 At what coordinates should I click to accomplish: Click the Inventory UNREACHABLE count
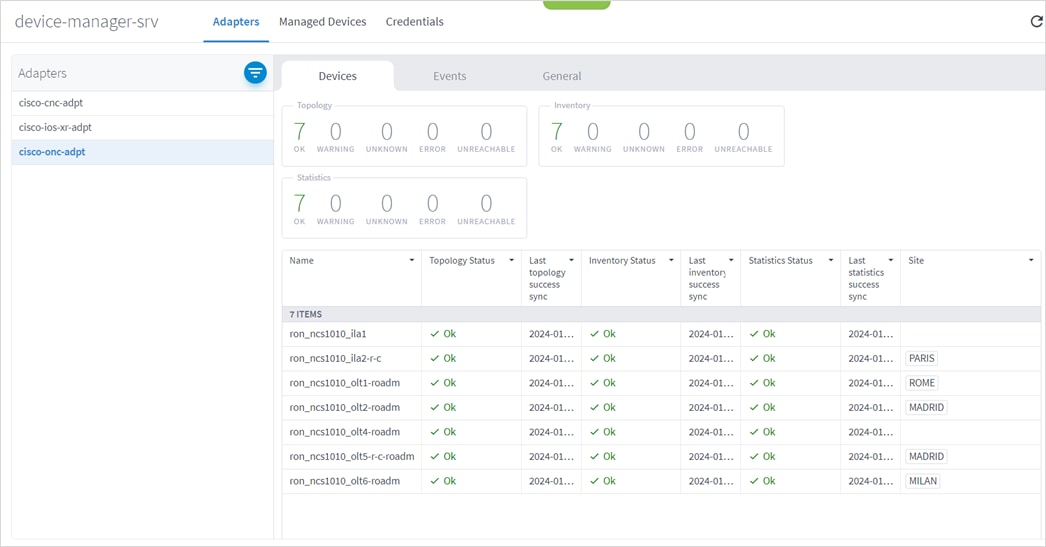pos(743,132)
